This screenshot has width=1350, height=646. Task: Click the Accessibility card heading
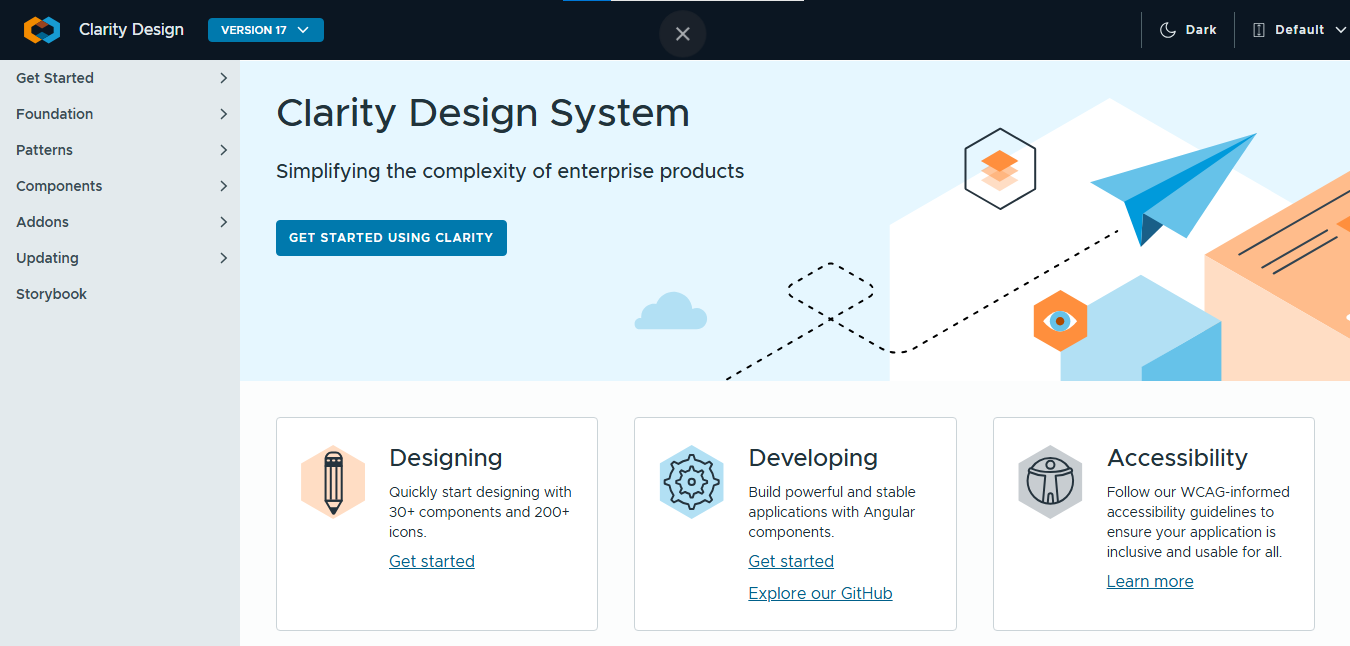(1177, 458)
